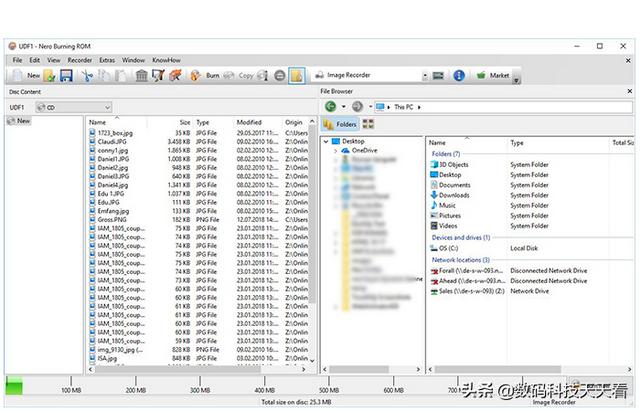Open the Window menu

tap(133, 60)
